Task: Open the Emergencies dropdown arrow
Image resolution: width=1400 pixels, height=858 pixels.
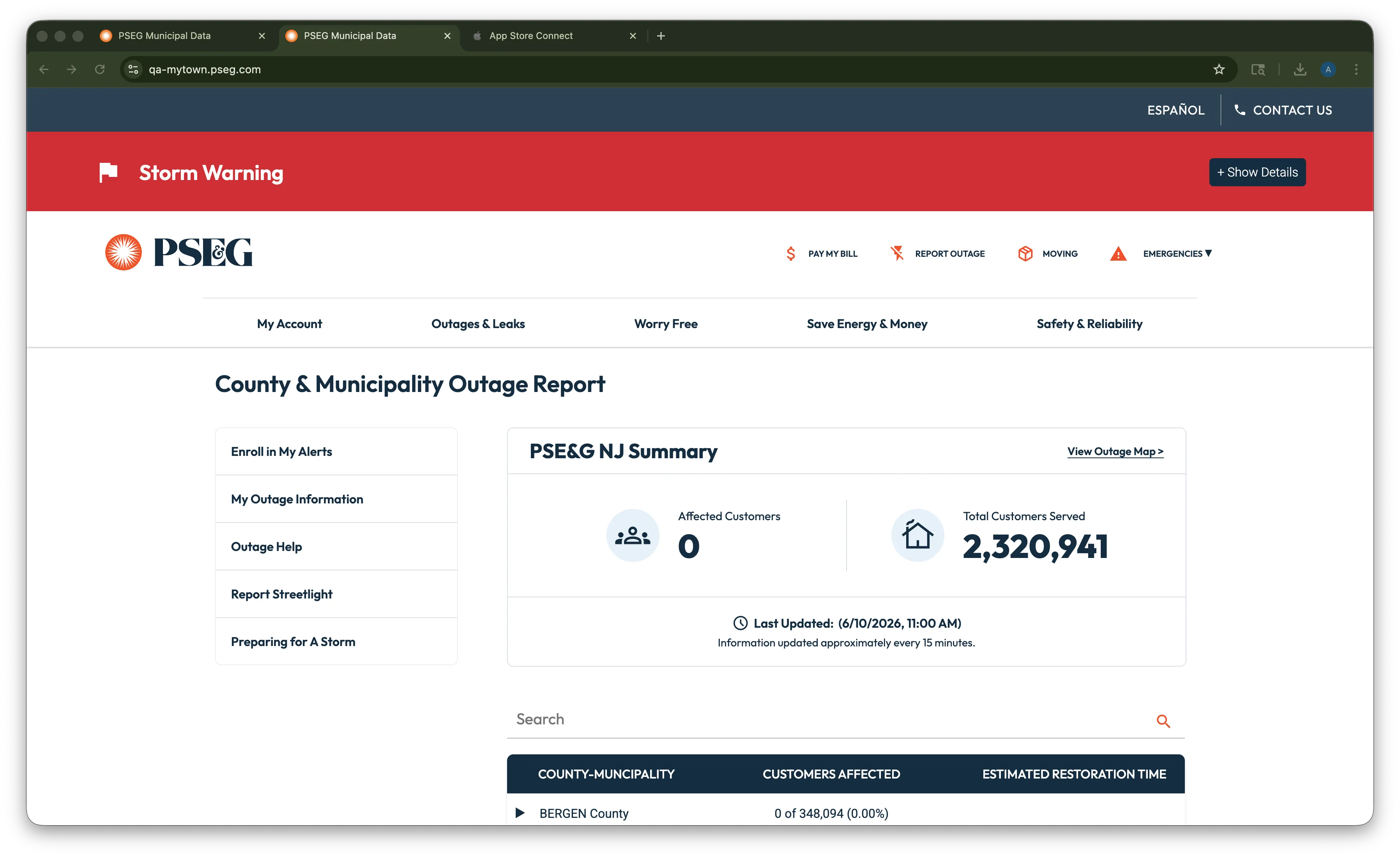Action: [x=1209, y=253]
